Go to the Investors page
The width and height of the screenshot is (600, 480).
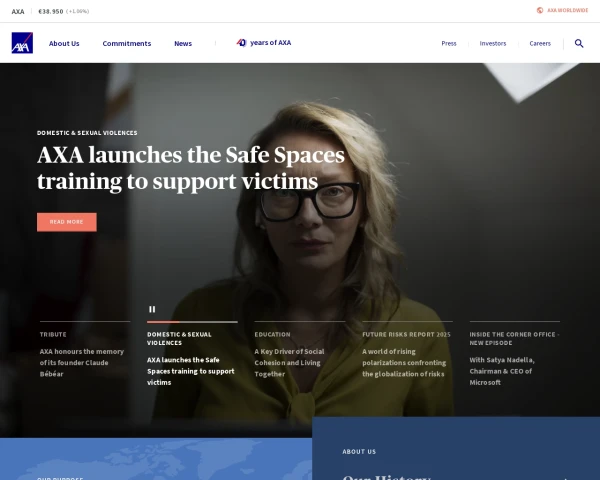(493, 43)
